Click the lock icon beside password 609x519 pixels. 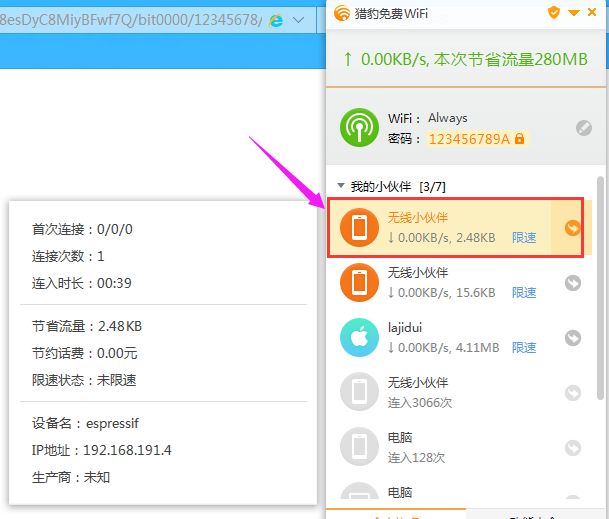click(519, 138)
